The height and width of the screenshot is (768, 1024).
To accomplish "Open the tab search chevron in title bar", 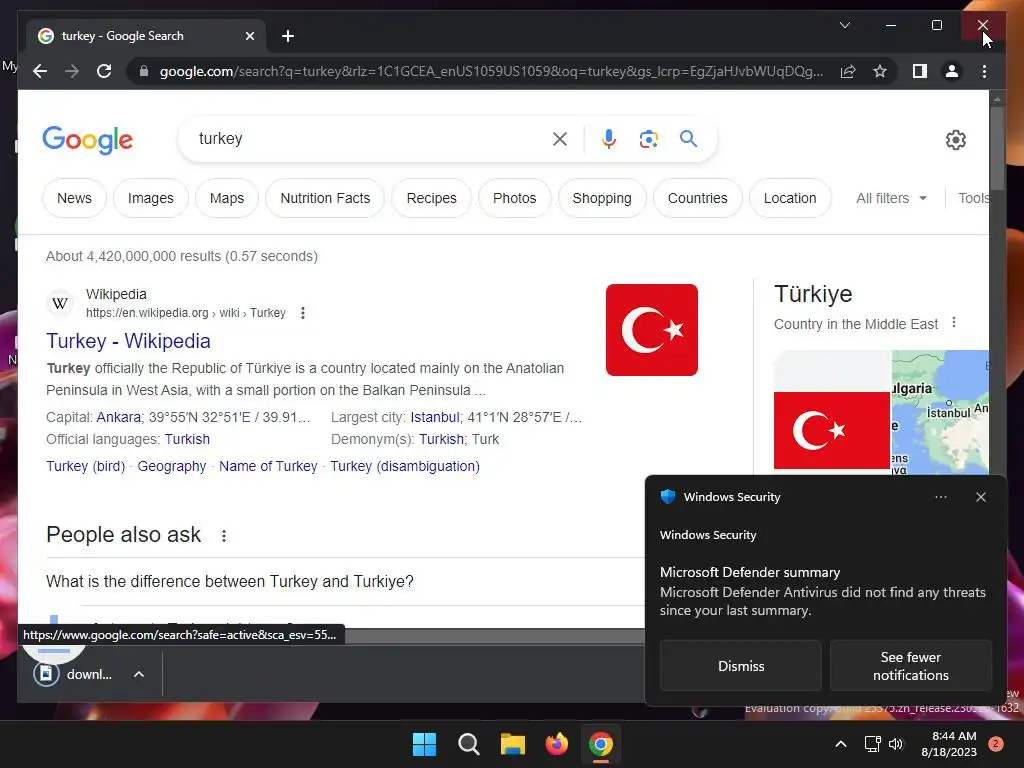I will coord(844,25).
